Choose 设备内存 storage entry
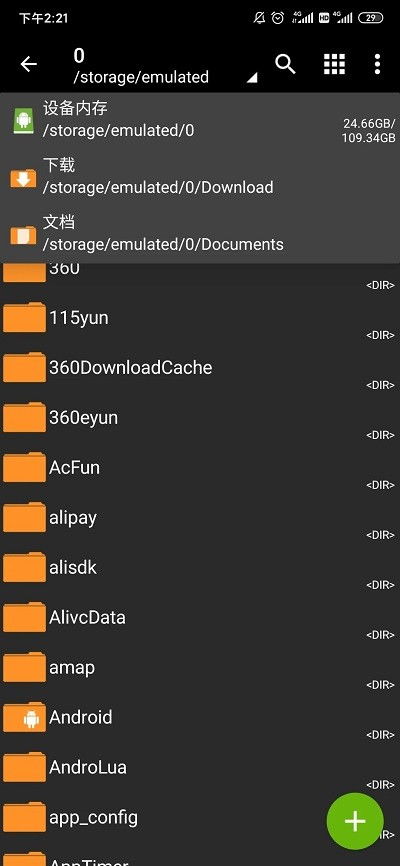400x866 pixels. 200,120
